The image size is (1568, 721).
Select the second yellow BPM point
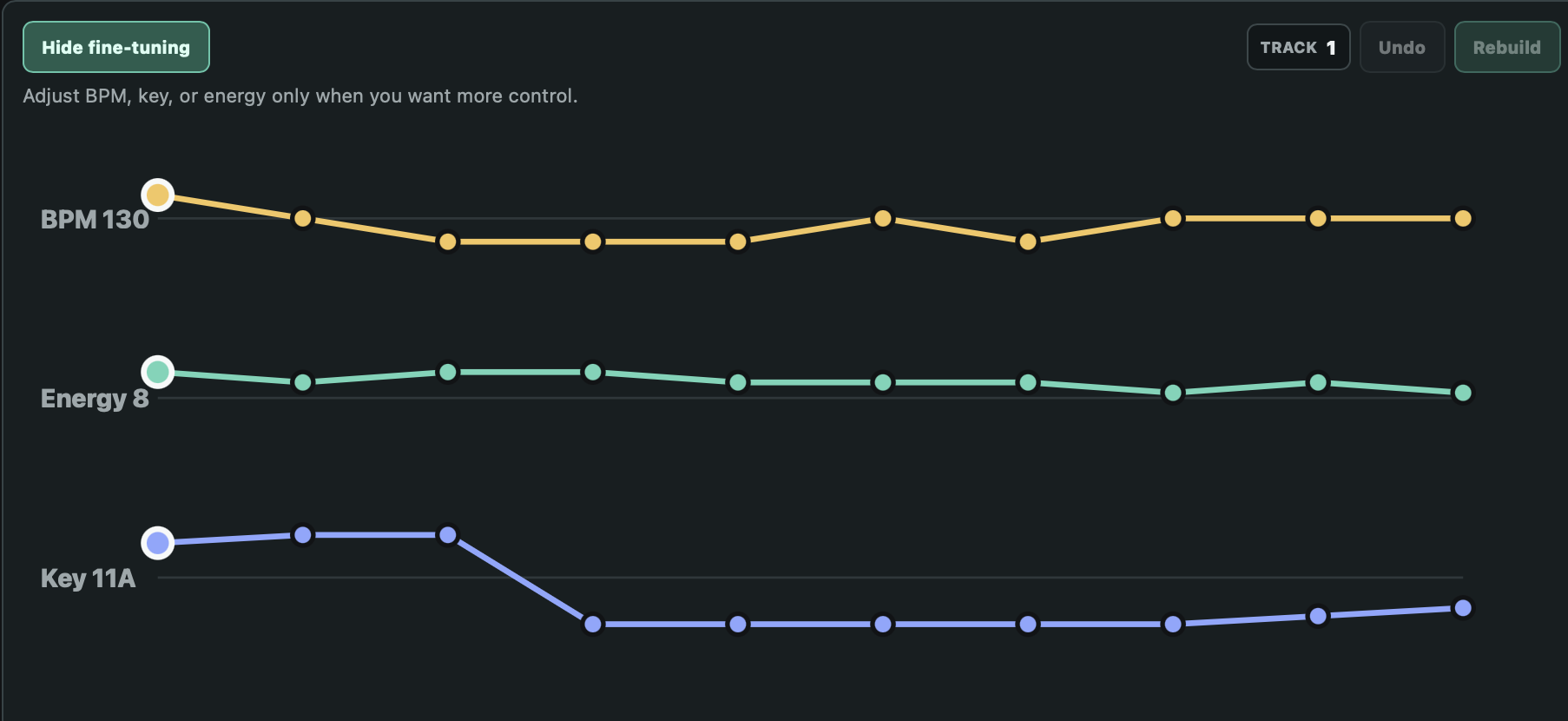[x=303, y=218]
